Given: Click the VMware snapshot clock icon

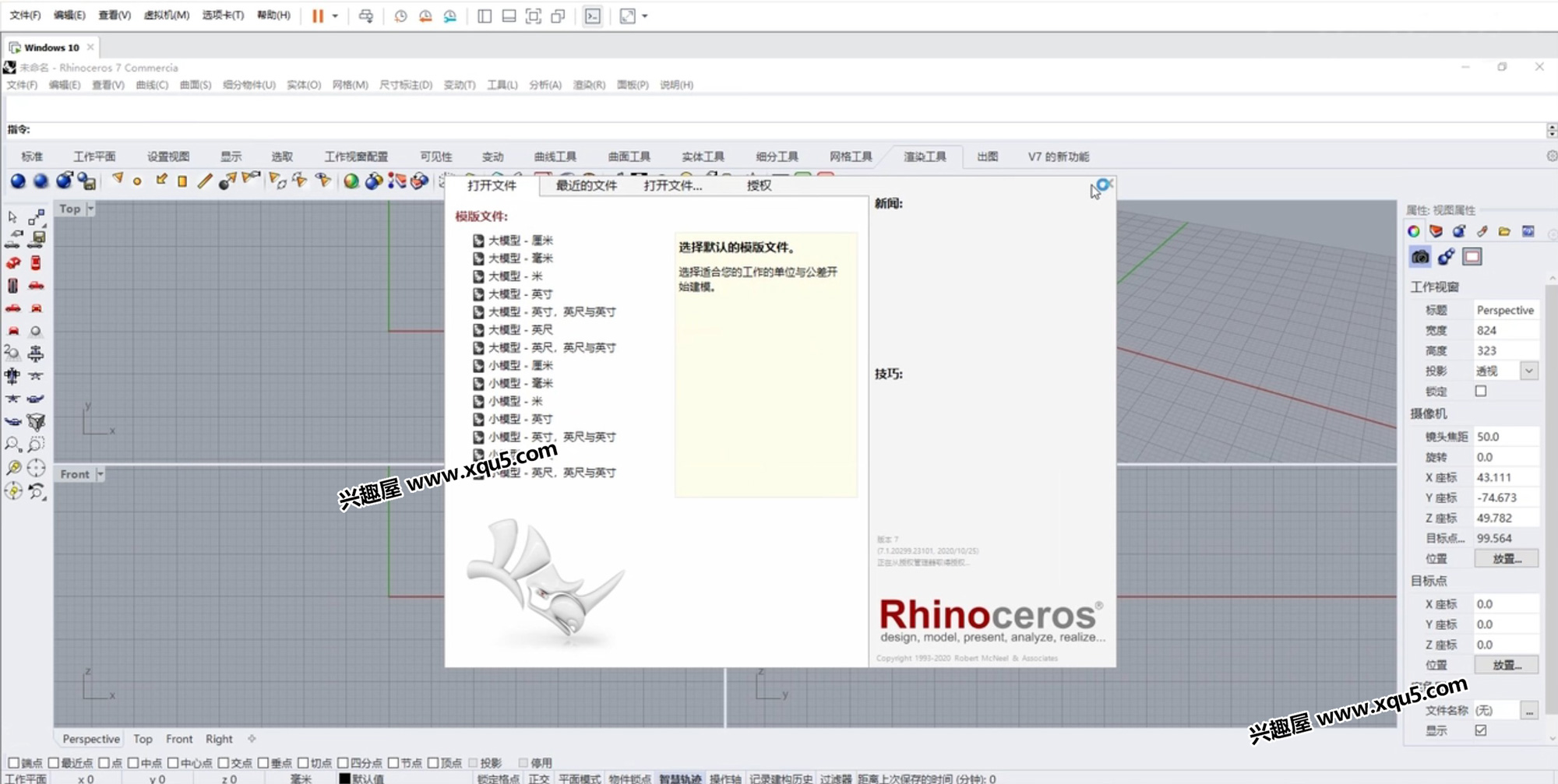Looking at the screenshot, I should tap(400, 16).
